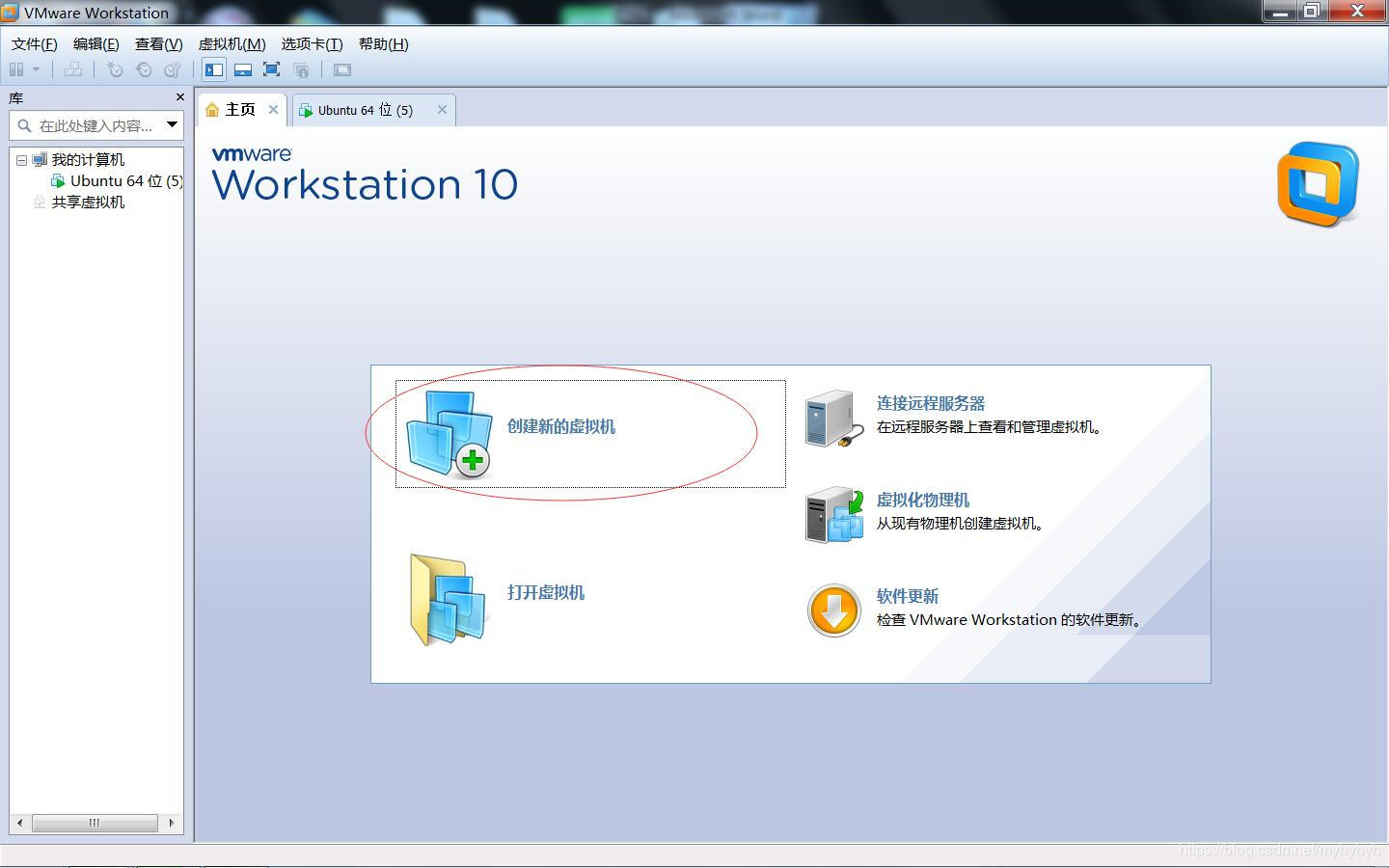The height and width of the screenshot is (868, 1389).
Task: Open the snapshot manager icon
Action: pos(173,68)
